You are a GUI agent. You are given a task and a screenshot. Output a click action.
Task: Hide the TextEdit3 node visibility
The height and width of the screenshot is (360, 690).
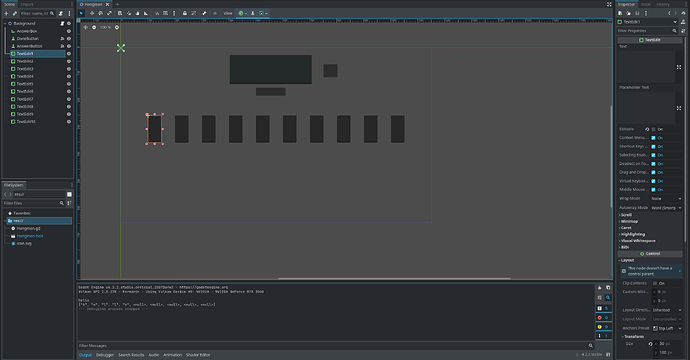pyautogui.click(x=69, y=69)
